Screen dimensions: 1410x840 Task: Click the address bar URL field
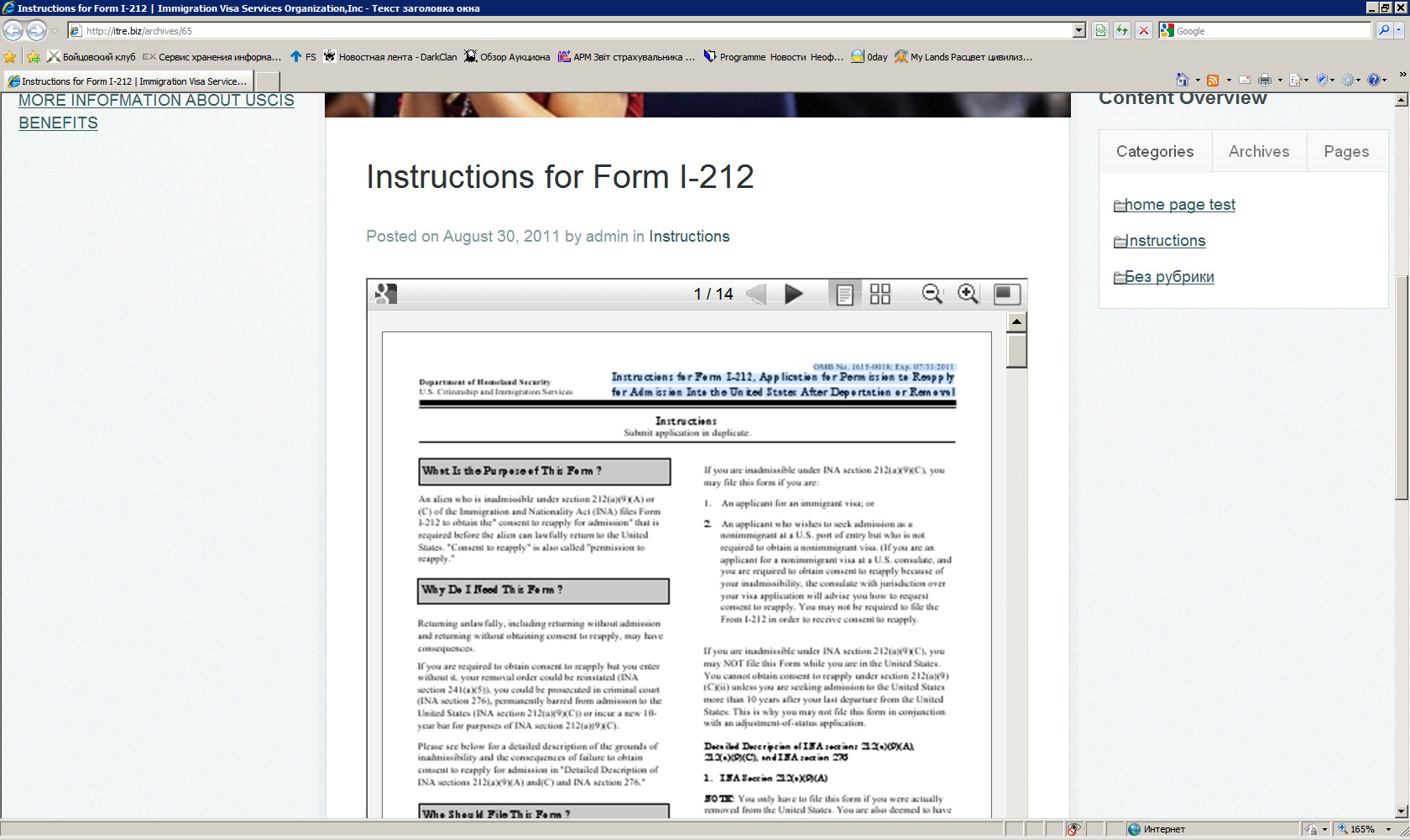[x=571, y=31]
